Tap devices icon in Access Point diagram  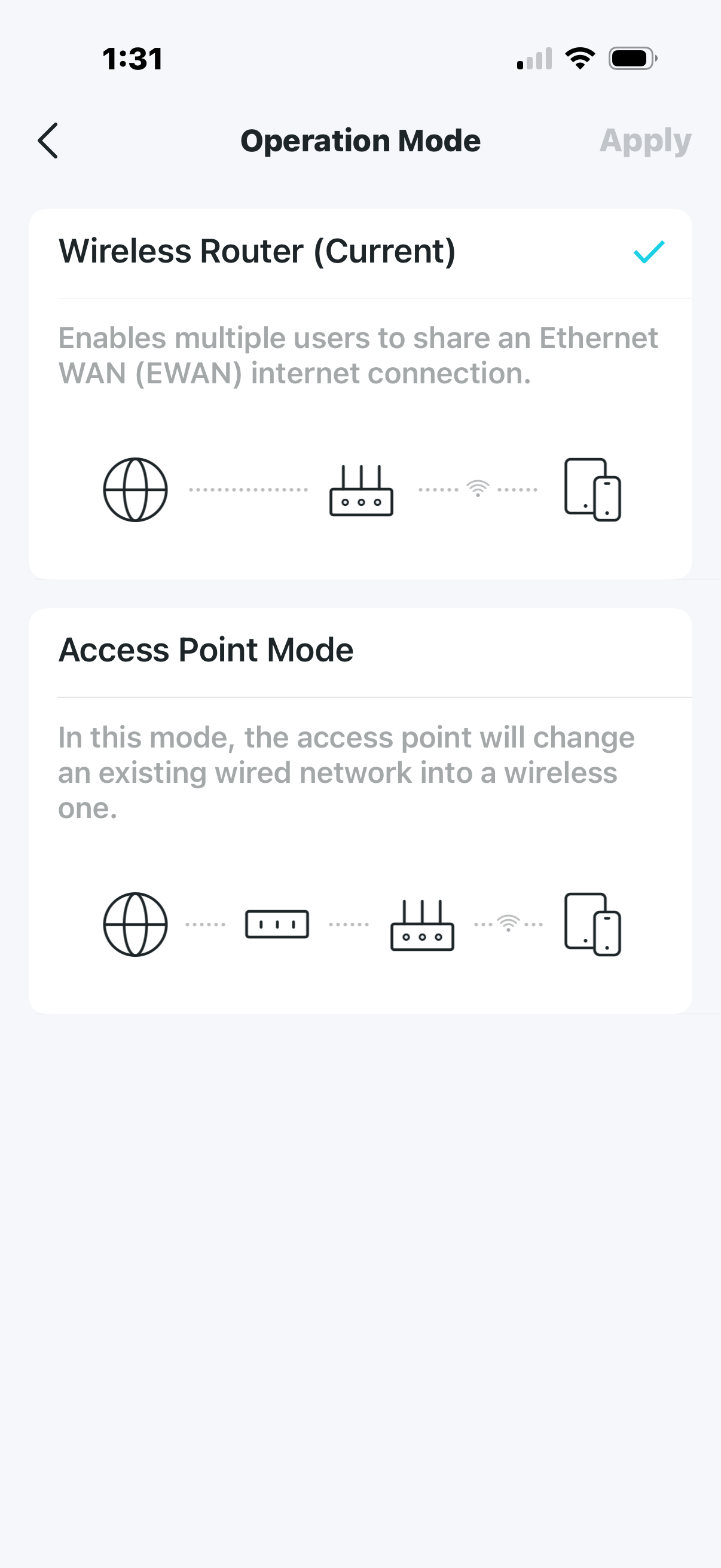point(592,925)
